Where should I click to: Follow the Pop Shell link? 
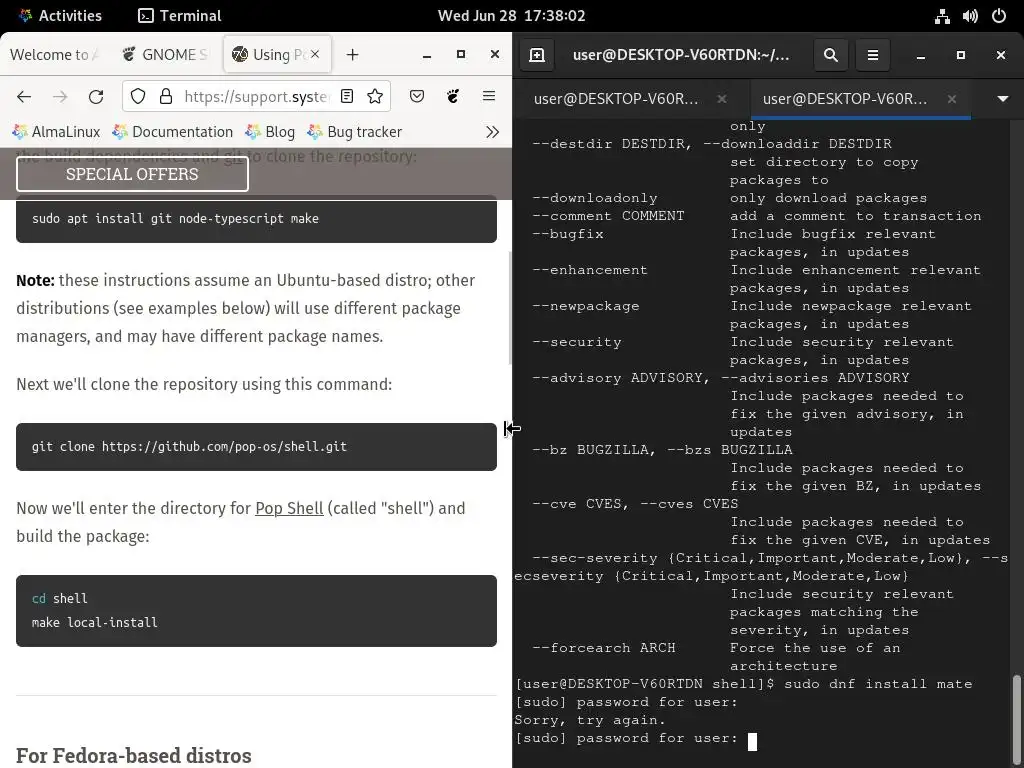pyautogui.click(x=289, y=508)
